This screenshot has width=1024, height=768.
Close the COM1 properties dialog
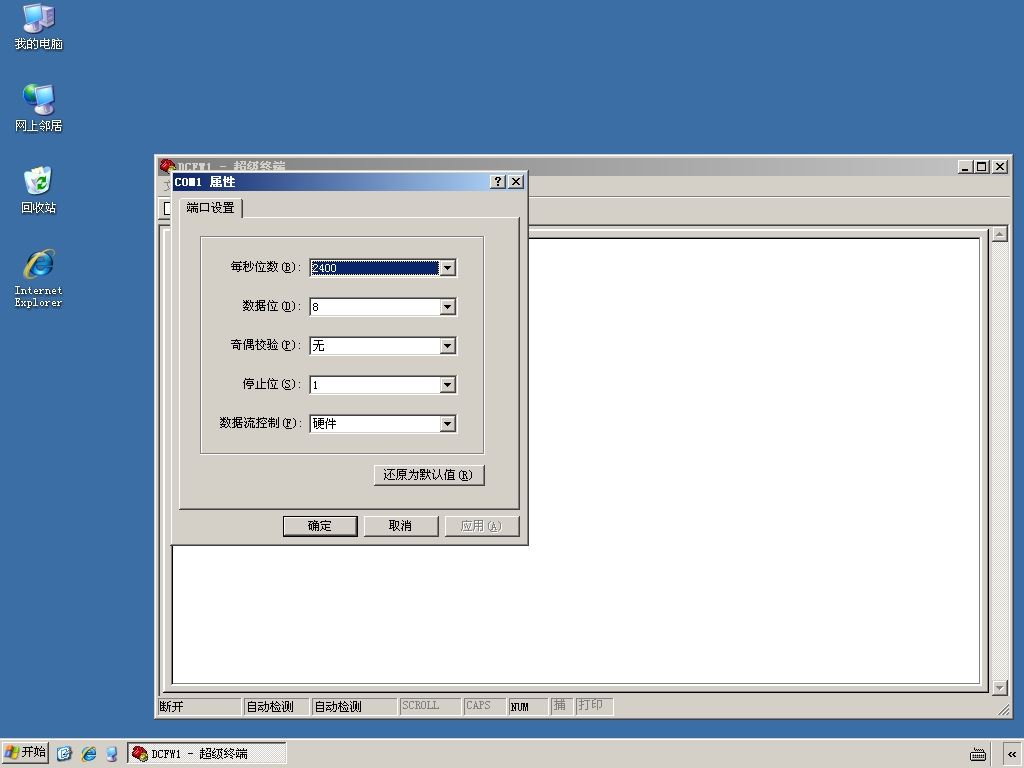point(516,182)
